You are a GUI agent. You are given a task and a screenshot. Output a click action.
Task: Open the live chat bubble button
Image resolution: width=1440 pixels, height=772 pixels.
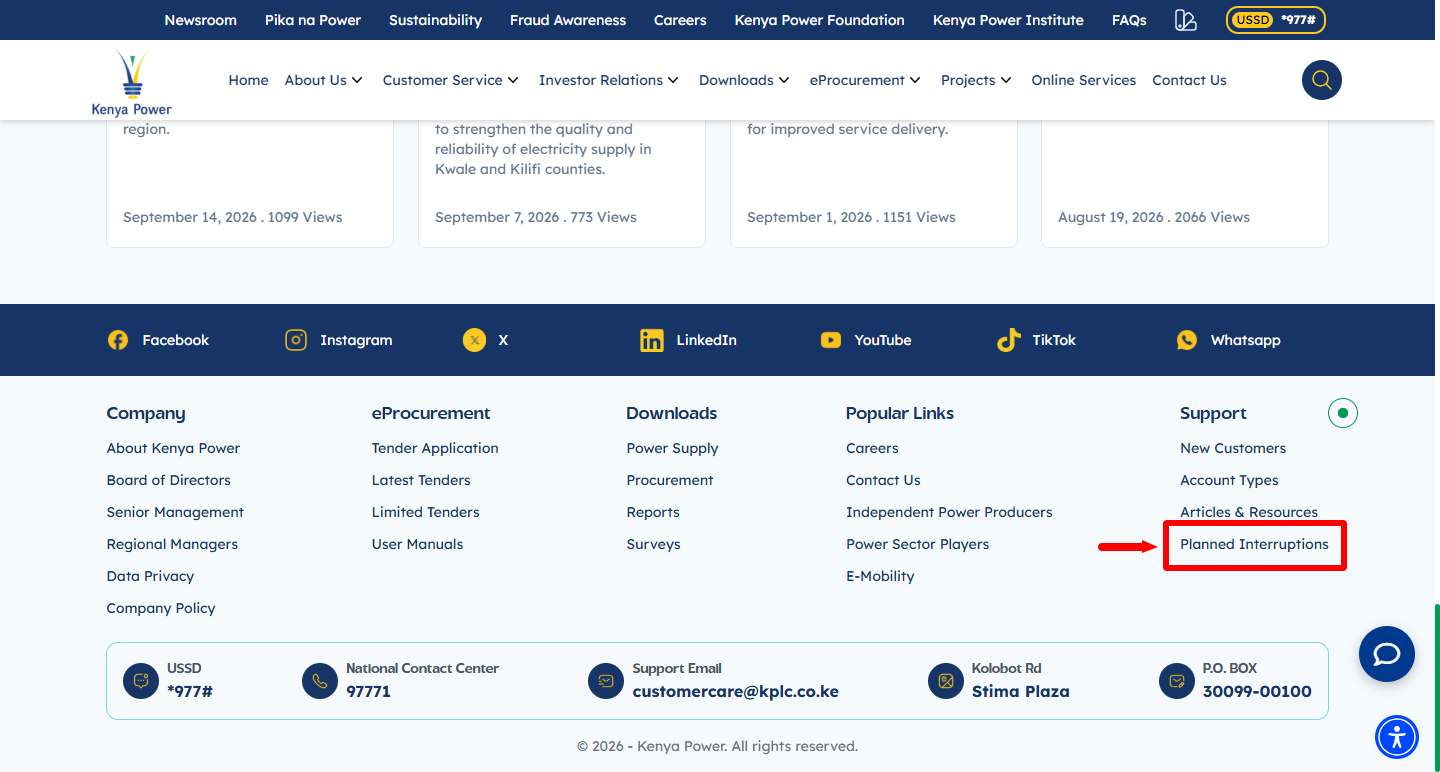click(1387, 654)
